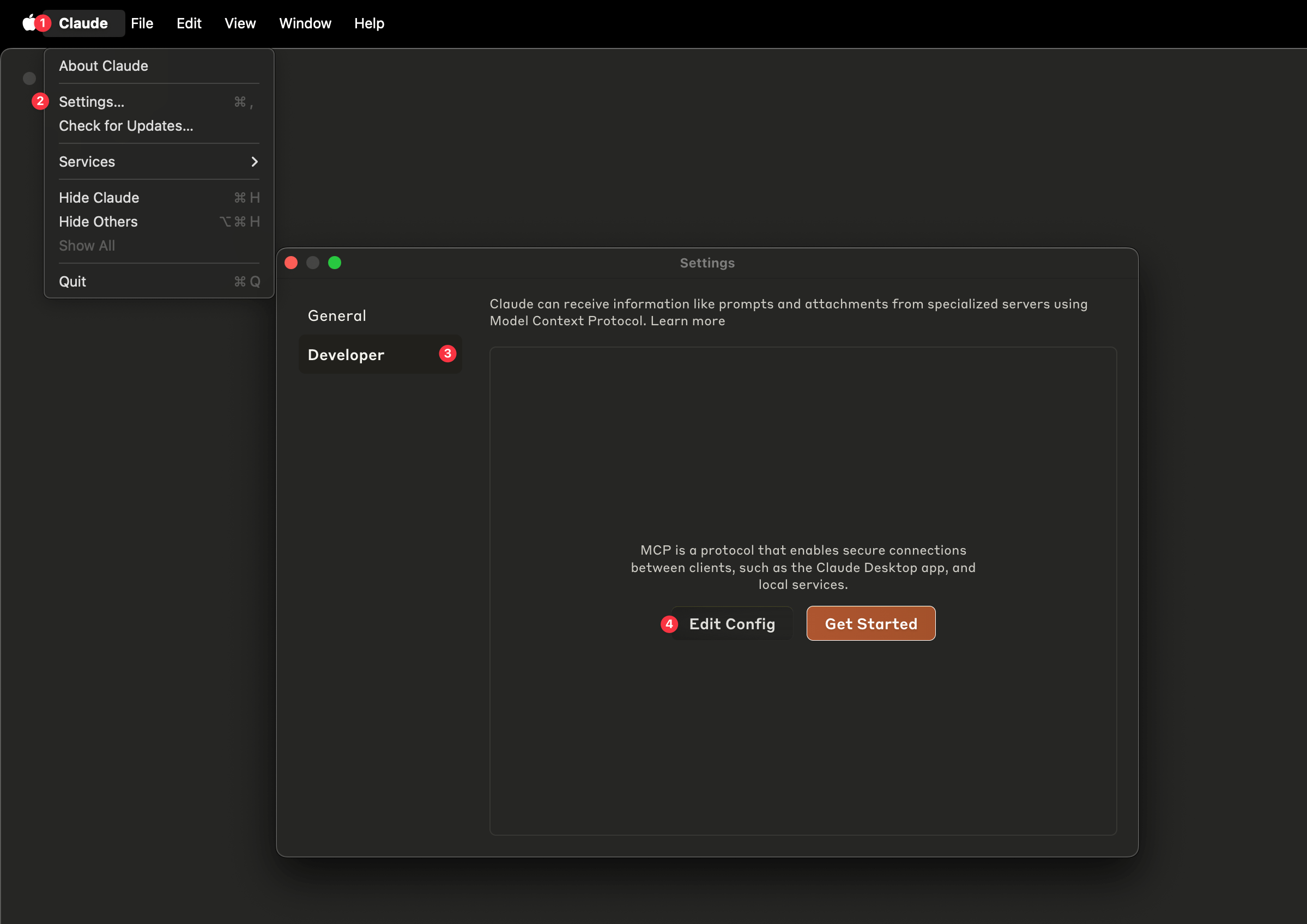Choose About Claude from the menu
The width and height of the screenshot is (1307, 924).
[159, 66]
